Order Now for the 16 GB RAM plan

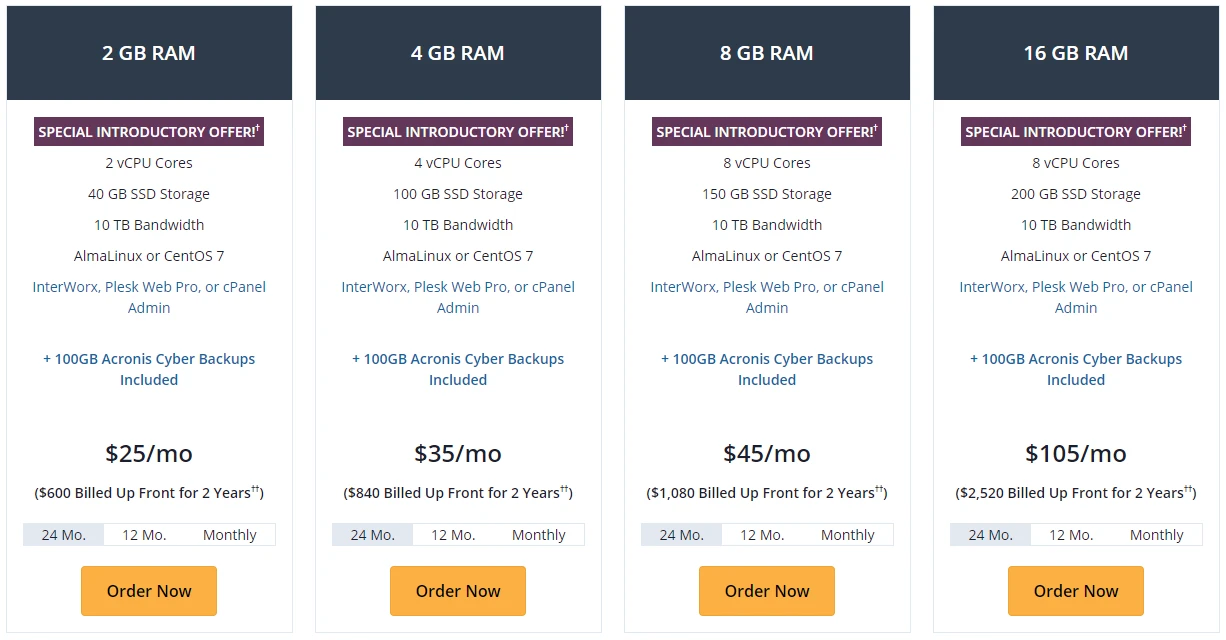click(x=1075, y=591)
